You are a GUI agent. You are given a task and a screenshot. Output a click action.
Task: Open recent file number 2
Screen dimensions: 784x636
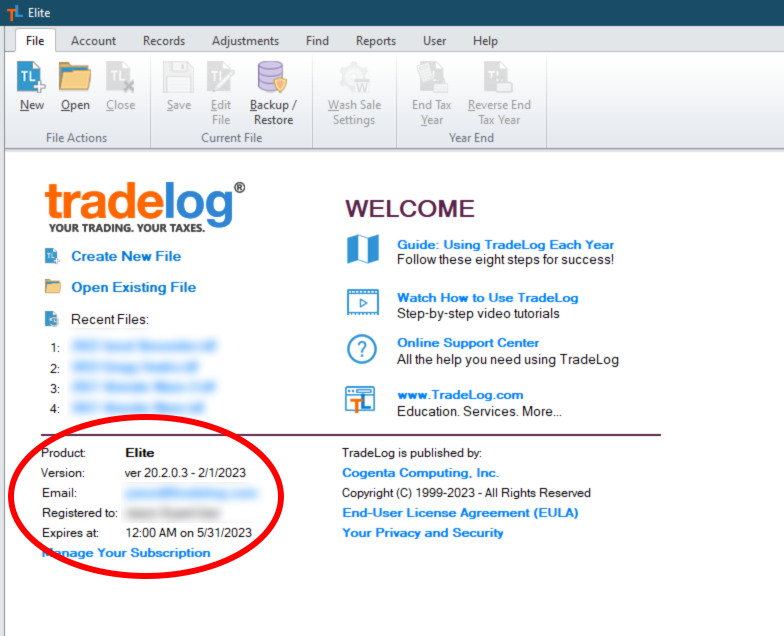(x=135, y=367)
